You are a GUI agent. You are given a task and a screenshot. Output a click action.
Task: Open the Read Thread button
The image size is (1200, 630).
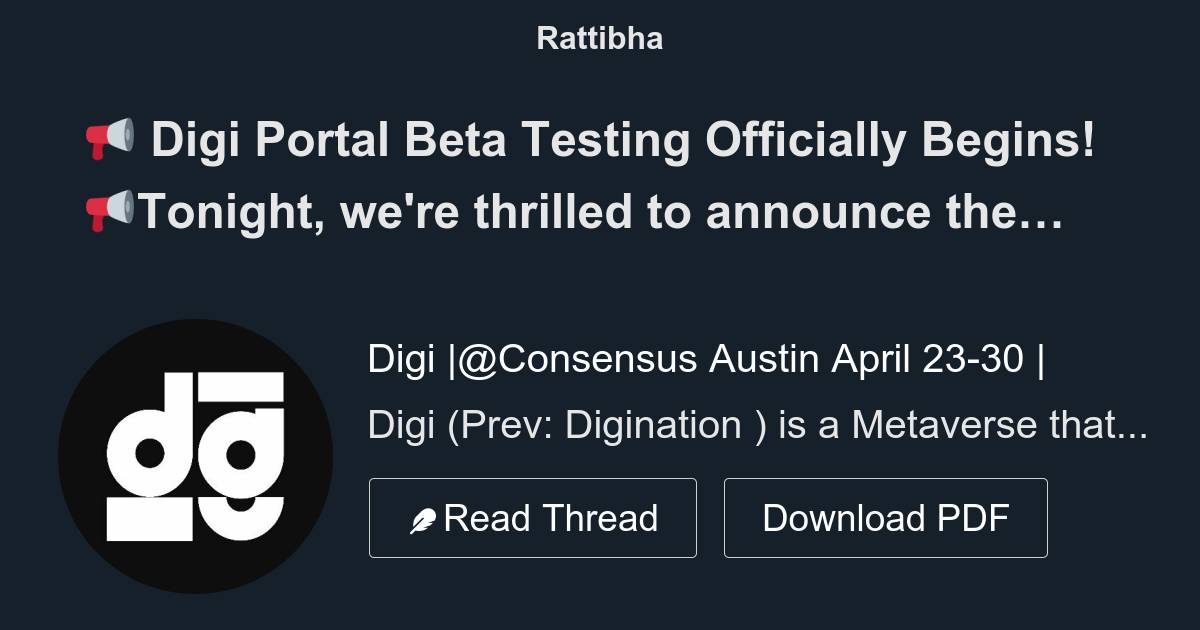coord(533,518)
